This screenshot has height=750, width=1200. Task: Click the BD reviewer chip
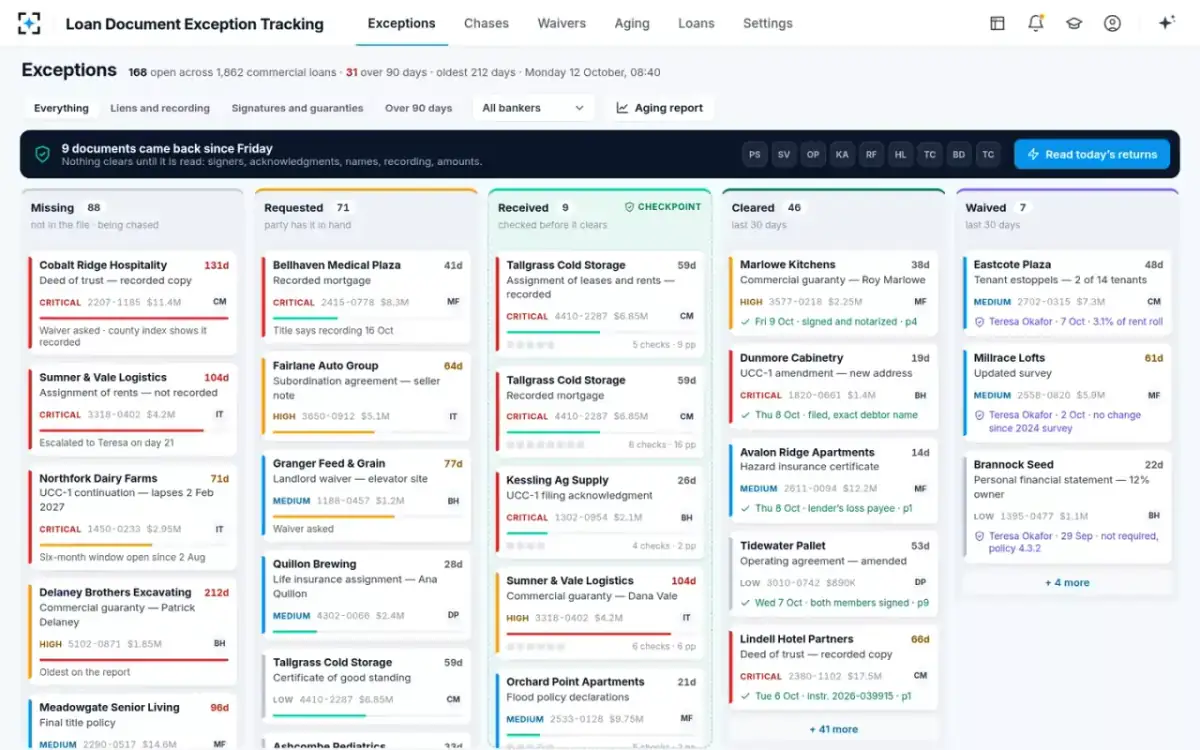point(959,154)
